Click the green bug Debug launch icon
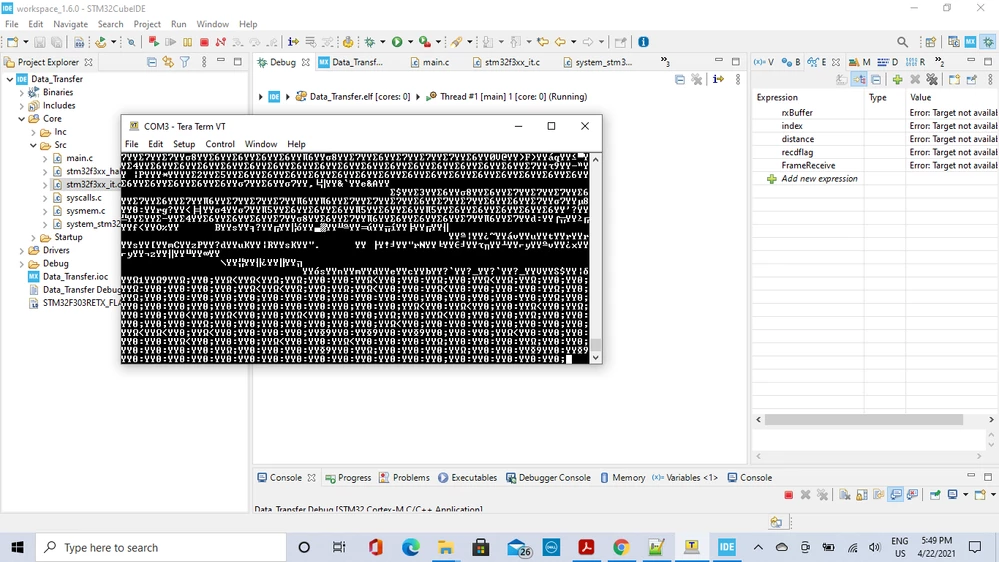 pyautogui.click(x=370, y=42)
